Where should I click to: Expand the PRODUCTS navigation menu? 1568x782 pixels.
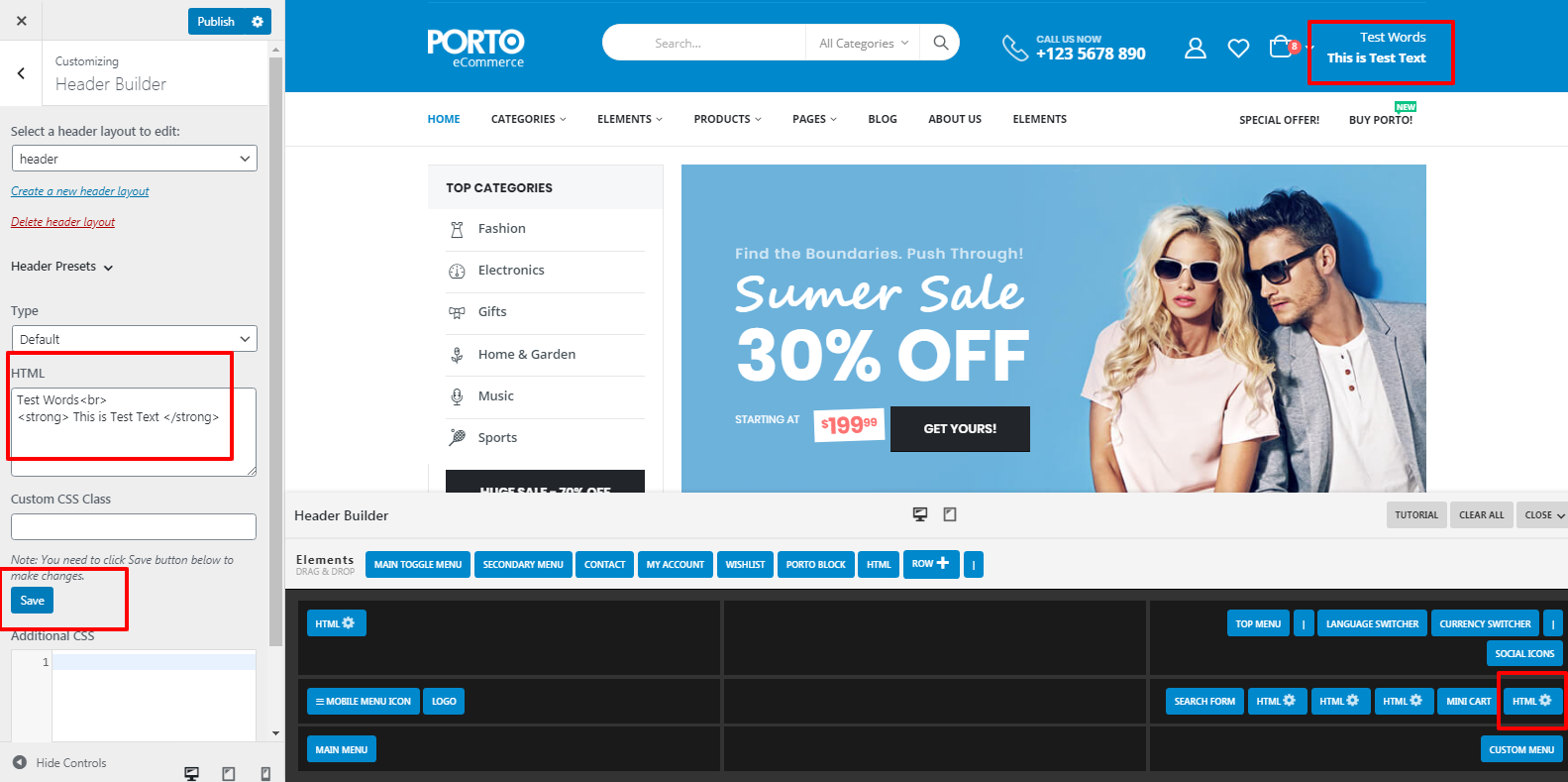point(728,119)
